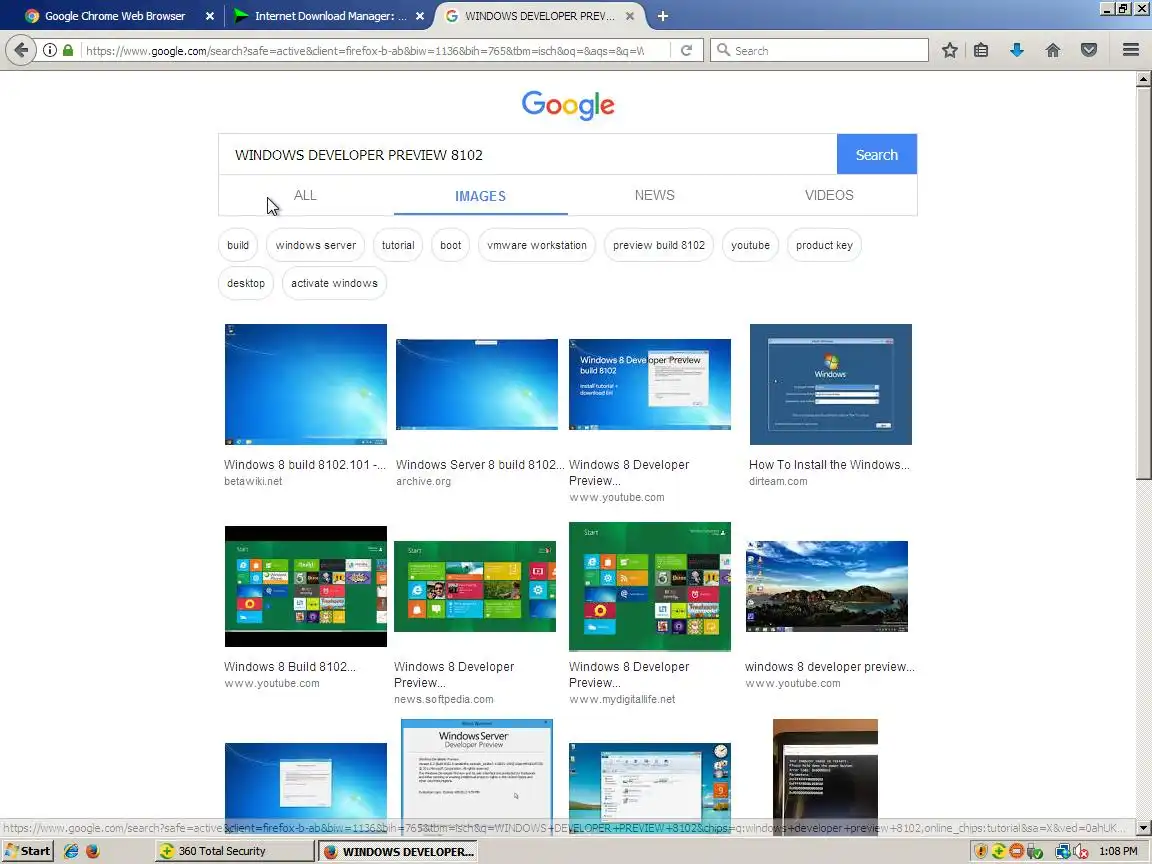Filter by the 'vmware workstation' chip
The height and width of the screenshot is (864, 1152).
537,245
